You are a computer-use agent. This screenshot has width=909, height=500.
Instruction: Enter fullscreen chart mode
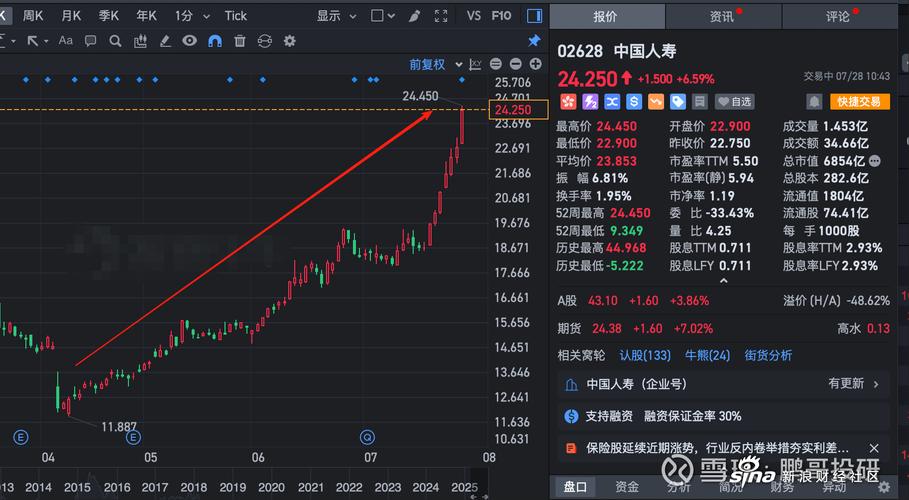(x=441, y=15)
